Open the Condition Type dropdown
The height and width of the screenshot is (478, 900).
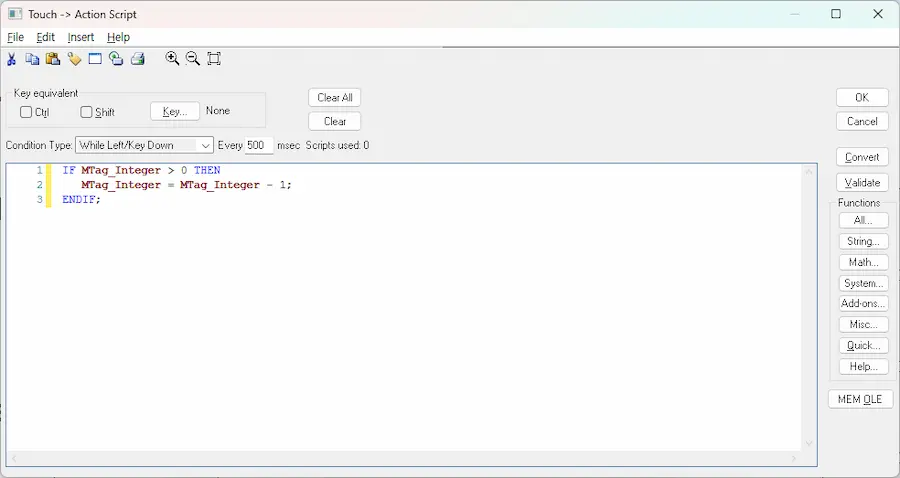144,145
